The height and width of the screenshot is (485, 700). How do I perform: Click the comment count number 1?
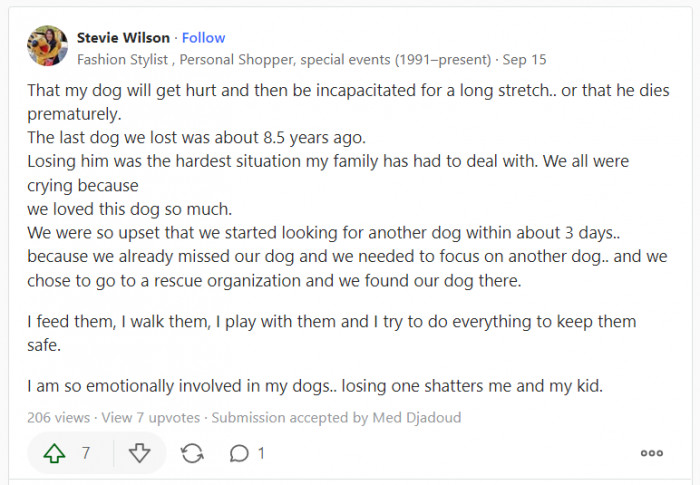262,453
